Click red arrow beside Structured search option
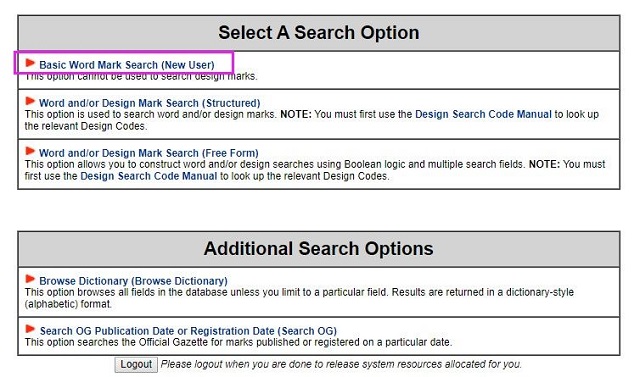The height and width of the screenshot is (377, 640). tap(30, 101)
